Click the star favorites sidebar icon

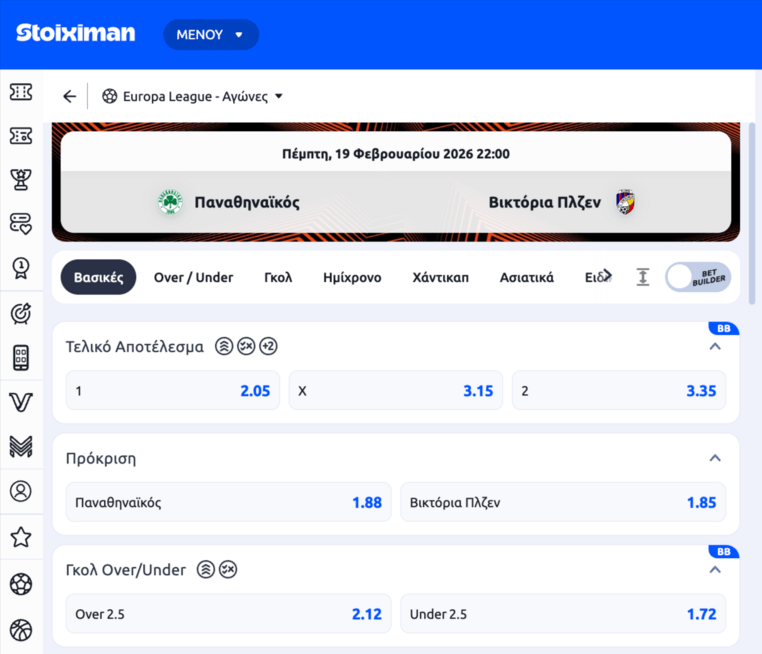[21, 537]
